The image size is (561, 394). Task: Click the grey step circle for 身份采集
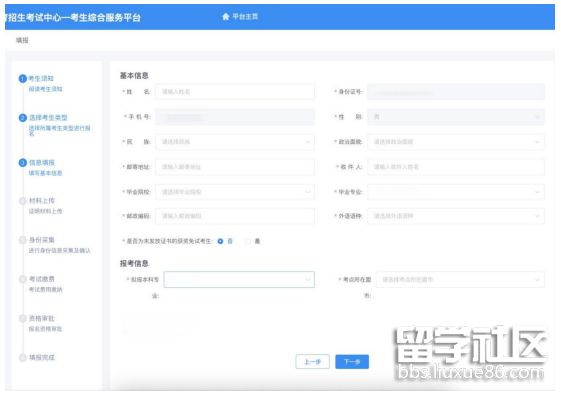coord(23,240)
